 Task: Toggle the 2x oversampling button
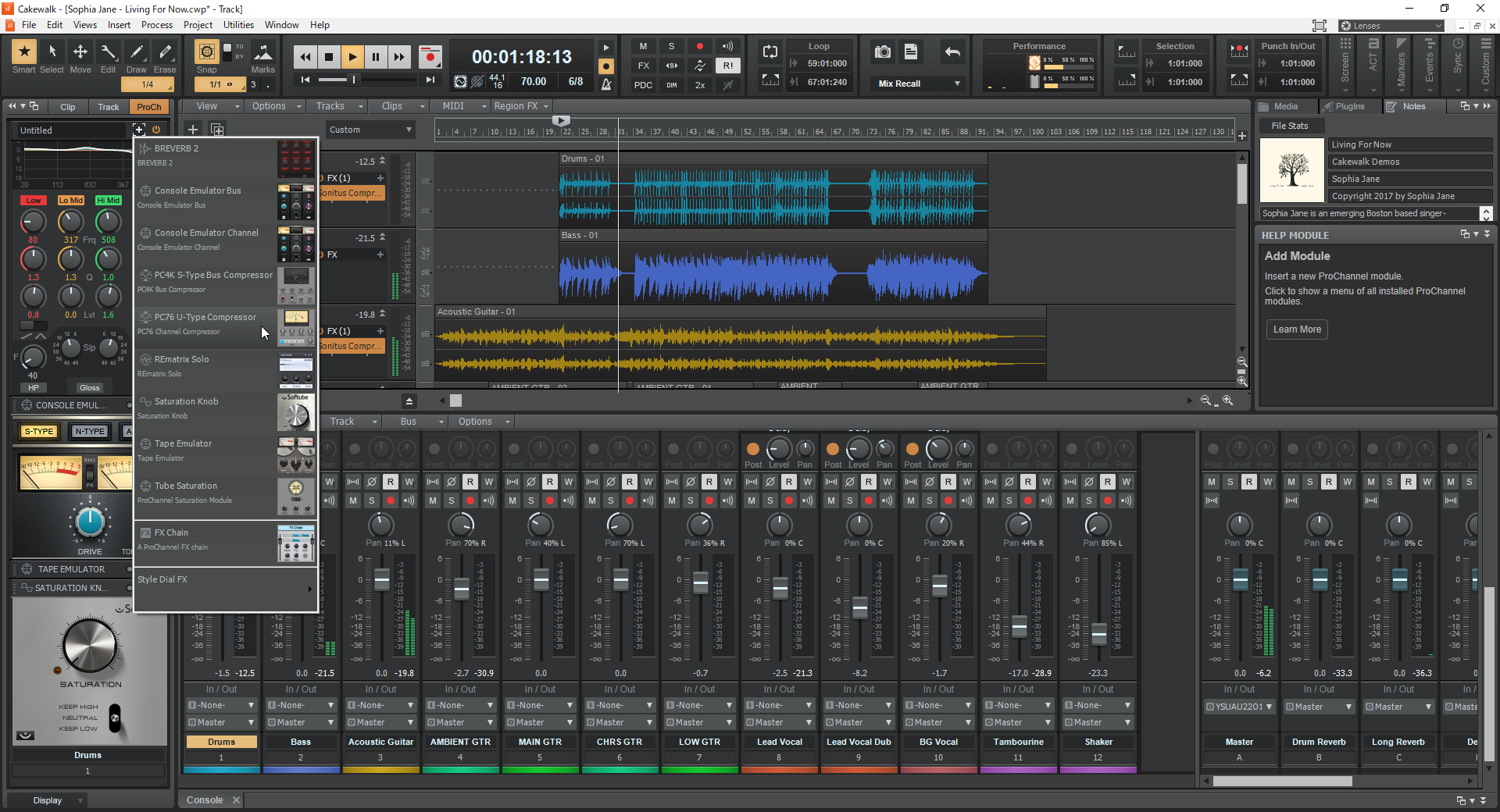tap(700, 85)
